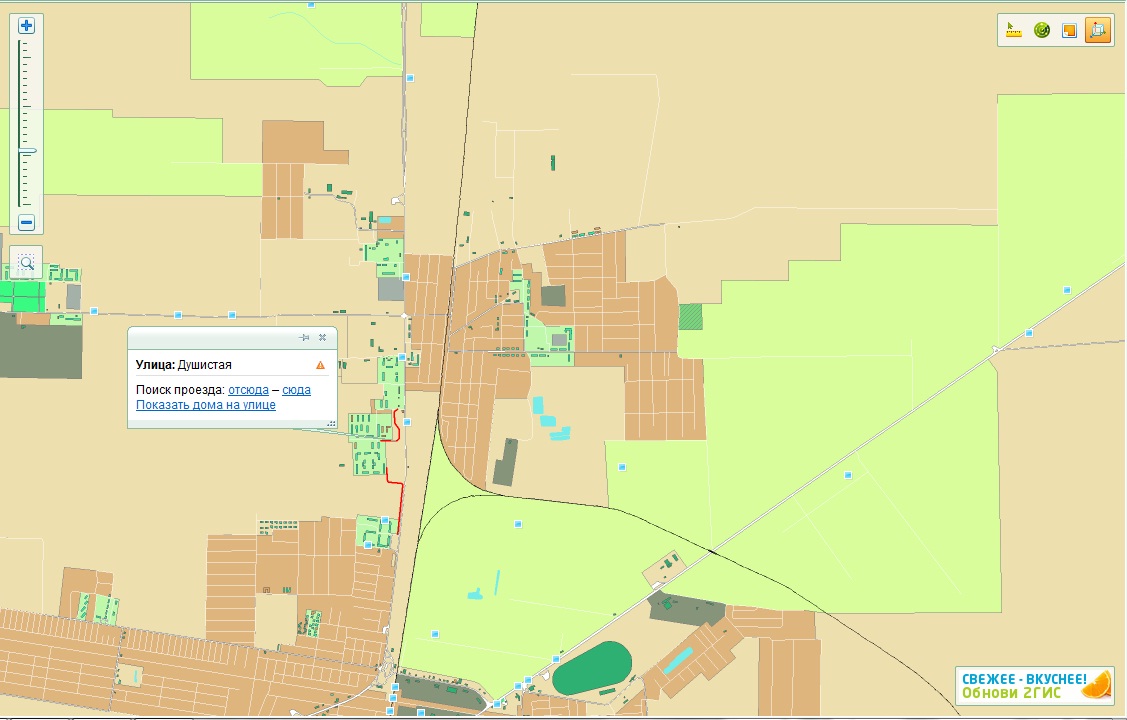Click the green oval stadium on map
The width and height of the screenshot is (1127, 720).
pos(592,670)
